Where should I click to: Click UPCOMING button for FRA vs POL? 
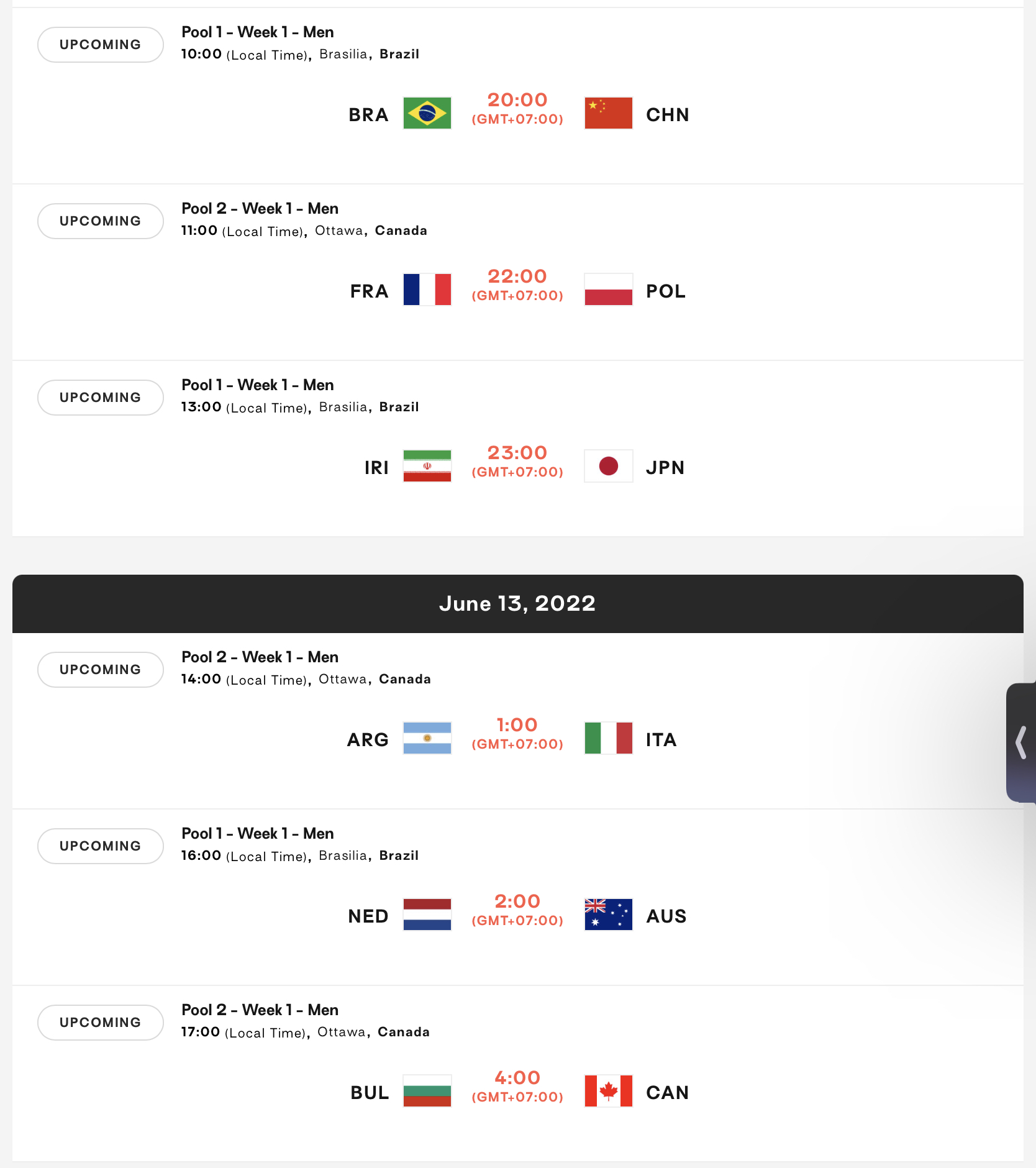pyautogui.click(x=101, y=221)
